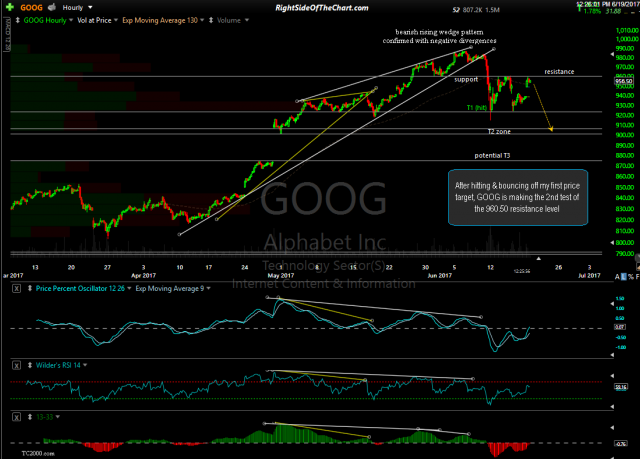640x459 pixels.
Task: Click the 0.07 oscillator value label
Action: (620, 327)
